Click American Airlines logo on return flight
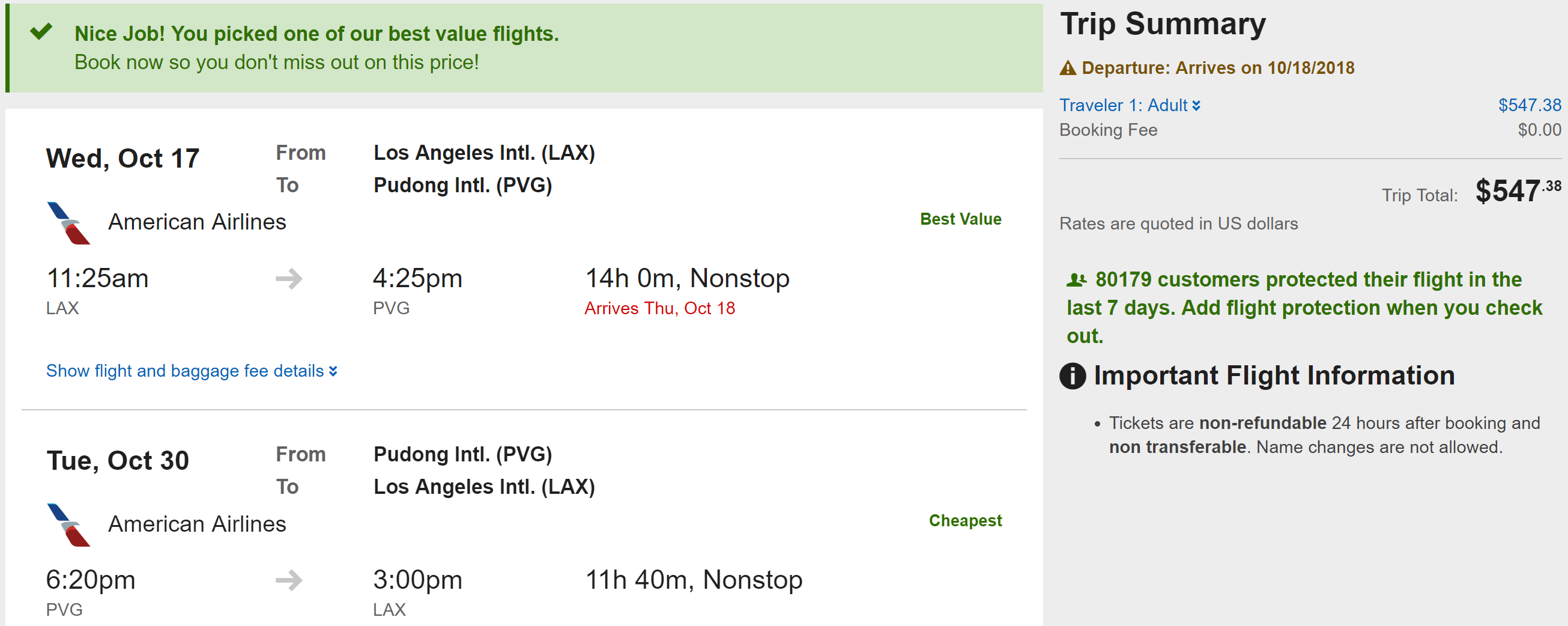Screen dimensions: 1568x626 click(68, 524)
